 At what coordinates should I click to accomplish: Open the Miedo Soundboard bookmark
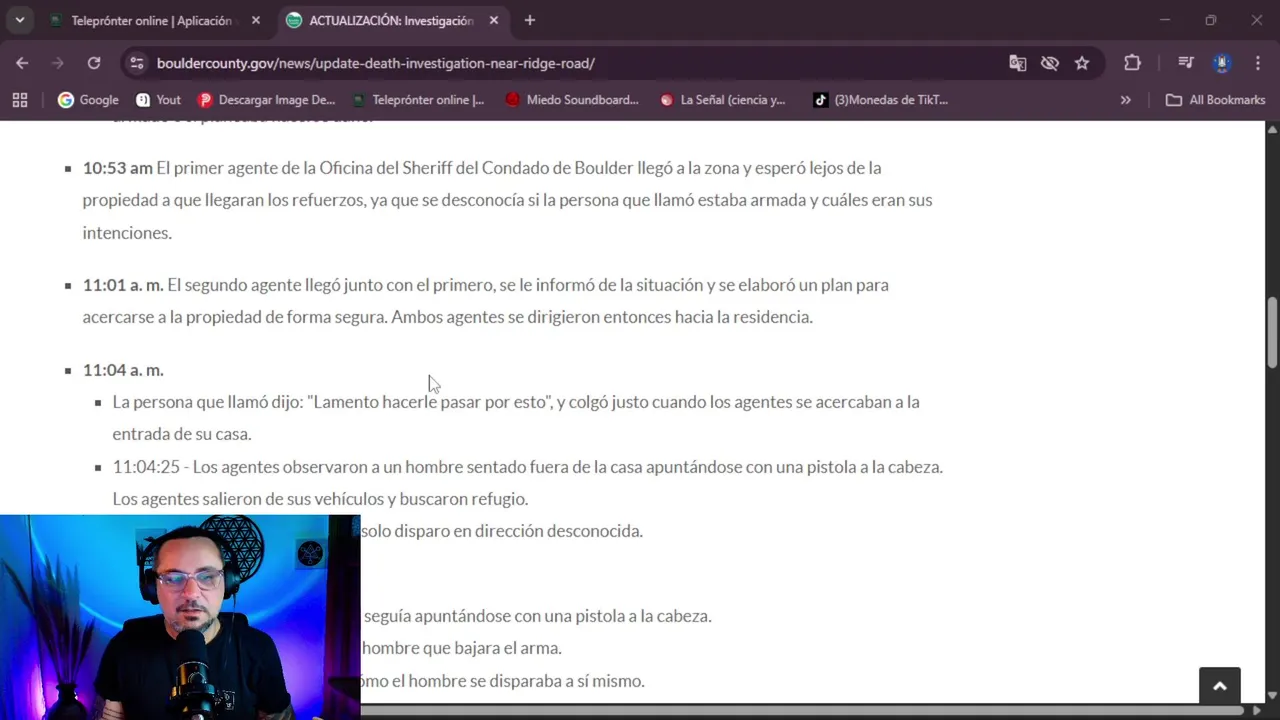pos(572,100)
